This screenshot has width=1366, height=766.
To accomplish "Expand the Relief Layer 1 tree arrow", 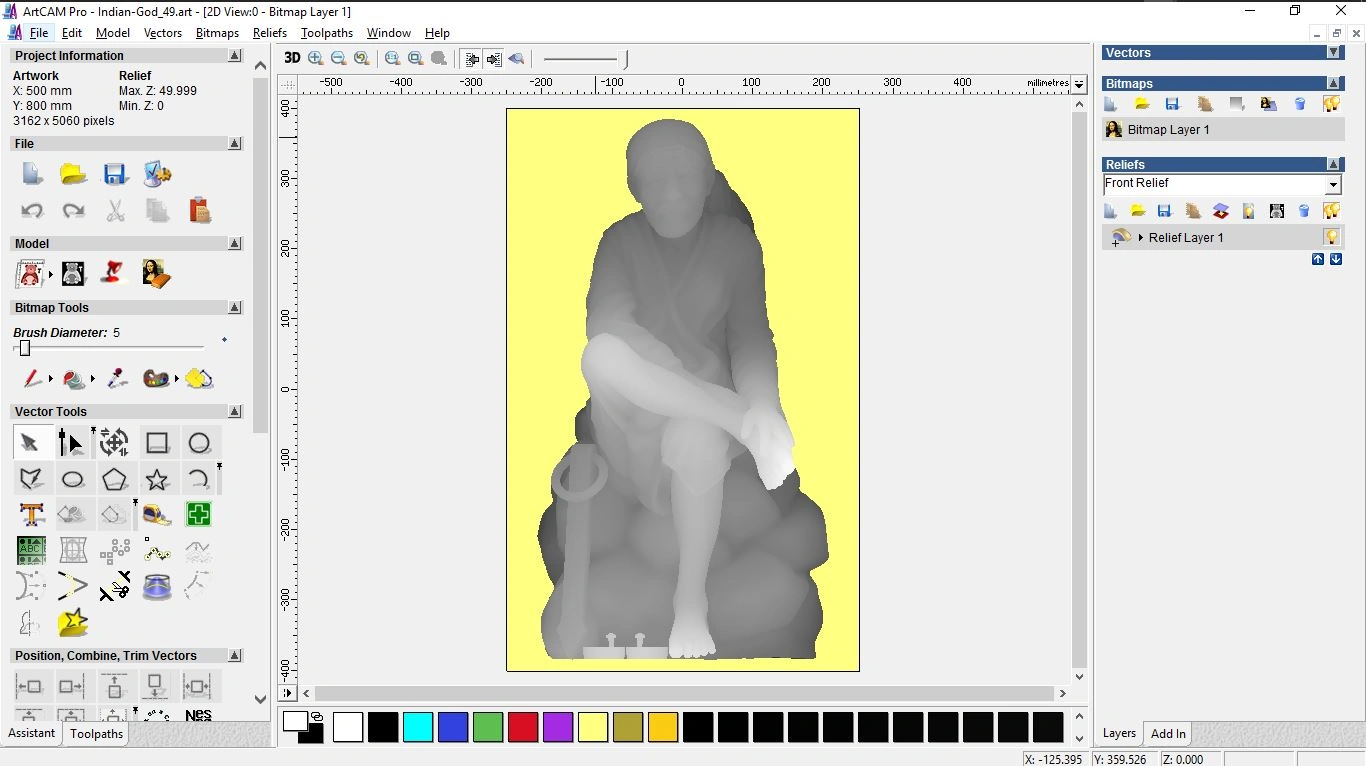I will 1141,238.
